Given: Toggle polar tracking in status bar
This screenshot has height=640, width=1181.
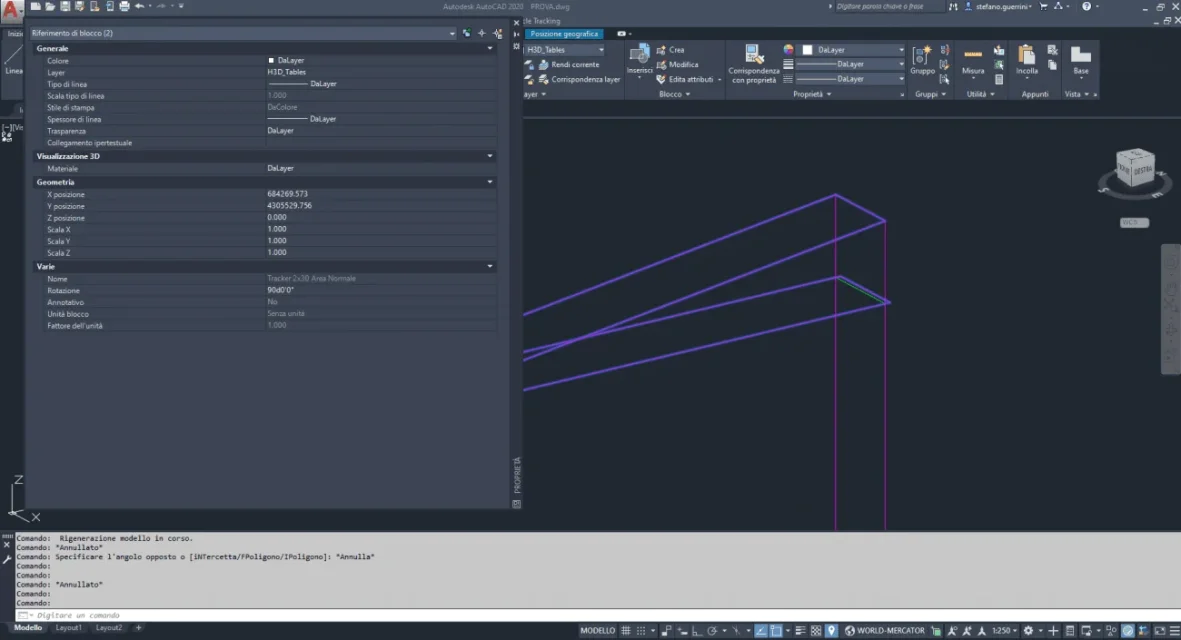Looking at the screenshot, I should click(x=712, y=631).
